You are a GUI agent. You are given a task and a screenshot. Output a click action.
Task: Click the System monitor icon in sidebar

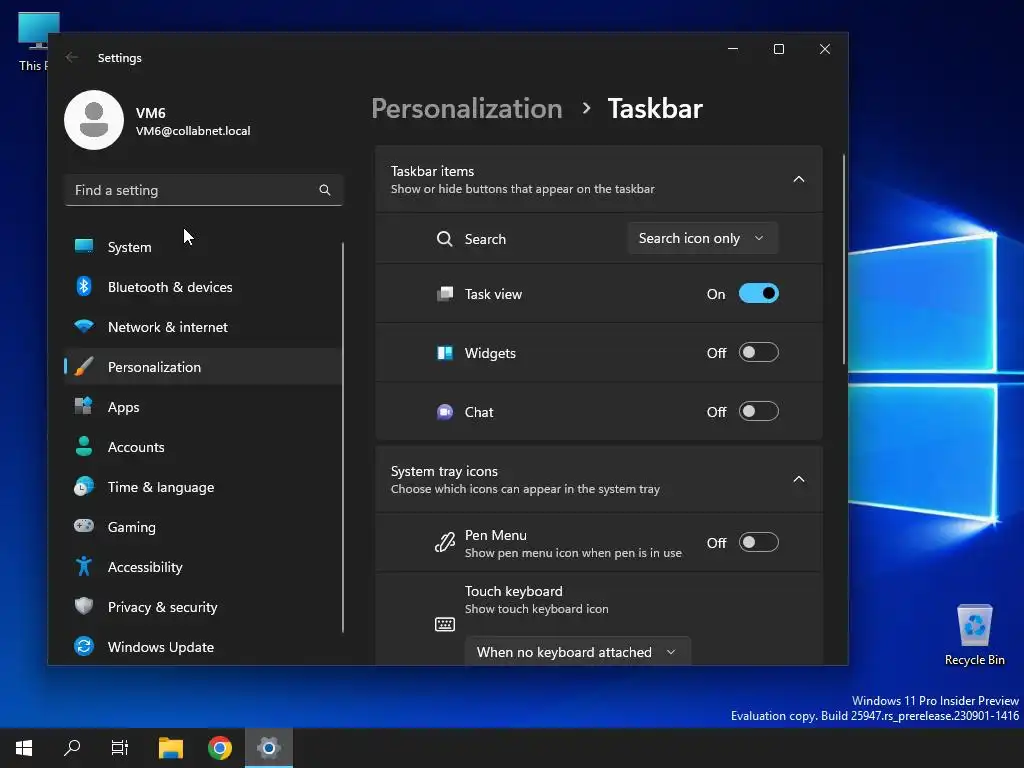(84, 246)
